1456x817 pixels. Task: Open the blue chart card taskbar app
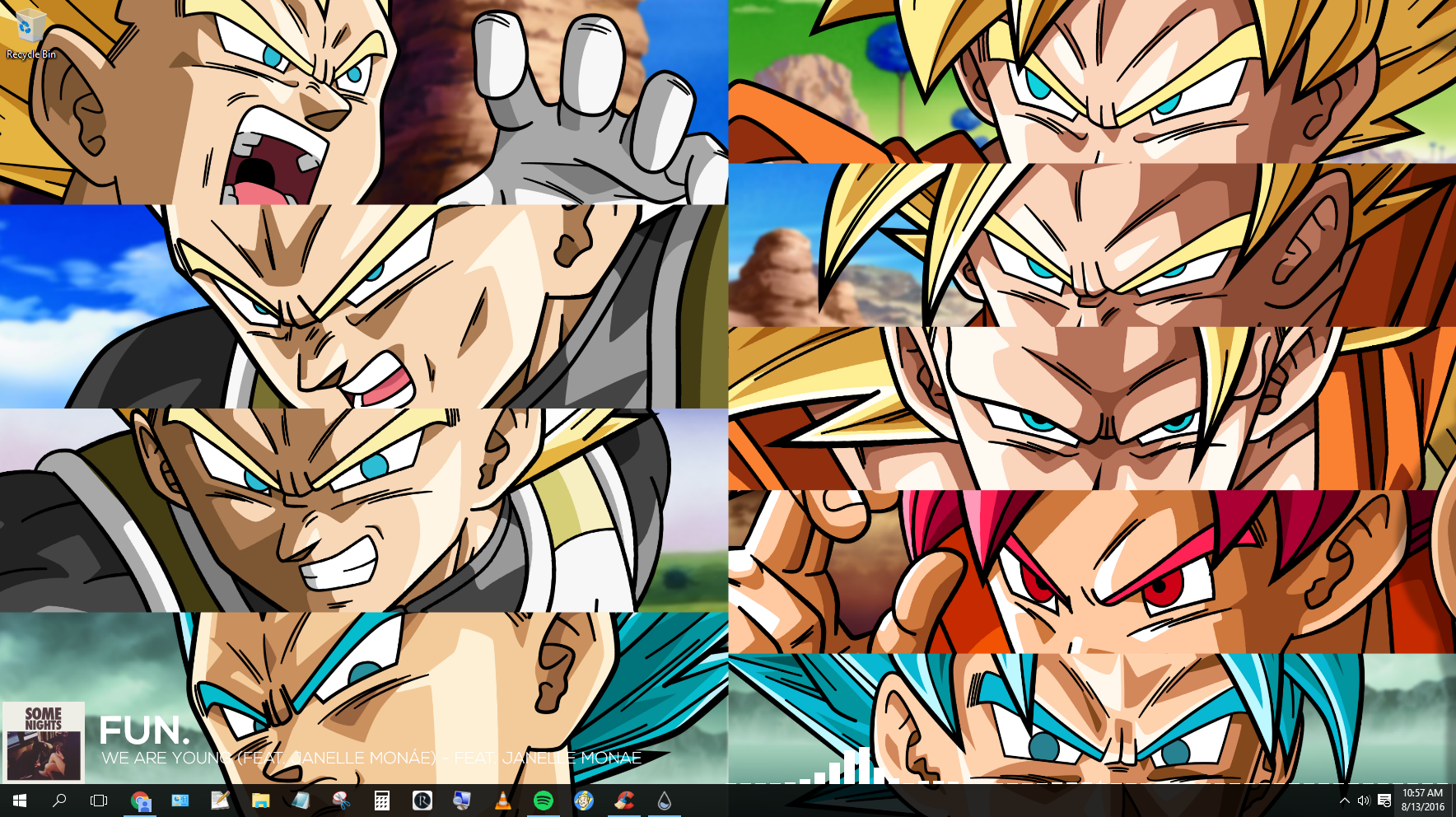pos(180,801)
